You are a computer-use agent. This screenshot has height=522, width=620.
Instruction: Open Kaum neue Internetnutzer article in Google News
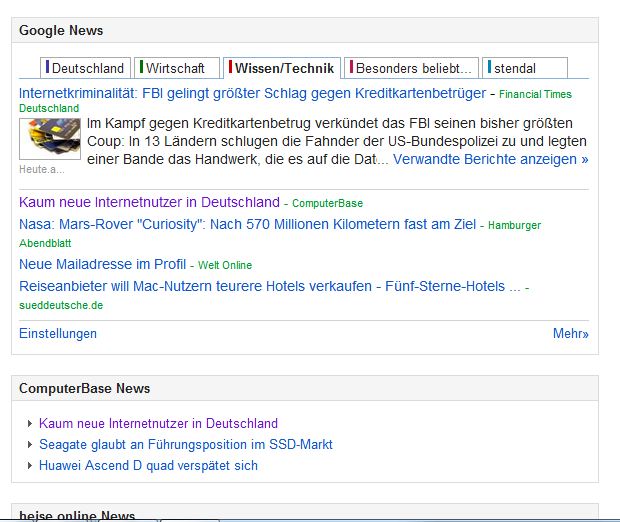(149, 202)
